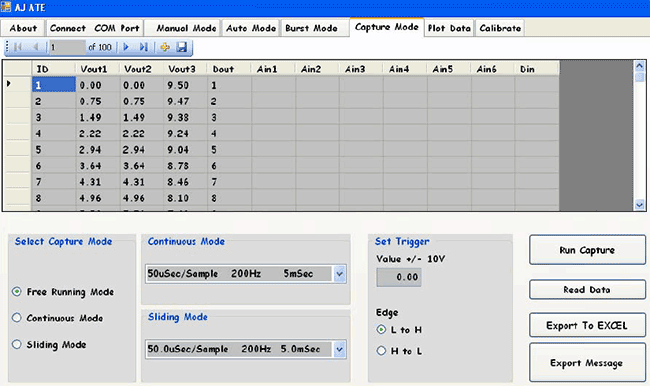Viewport: 650px width, 386px height.
Task: Click Vout3 cell showing 9.50
Action: 185,85
